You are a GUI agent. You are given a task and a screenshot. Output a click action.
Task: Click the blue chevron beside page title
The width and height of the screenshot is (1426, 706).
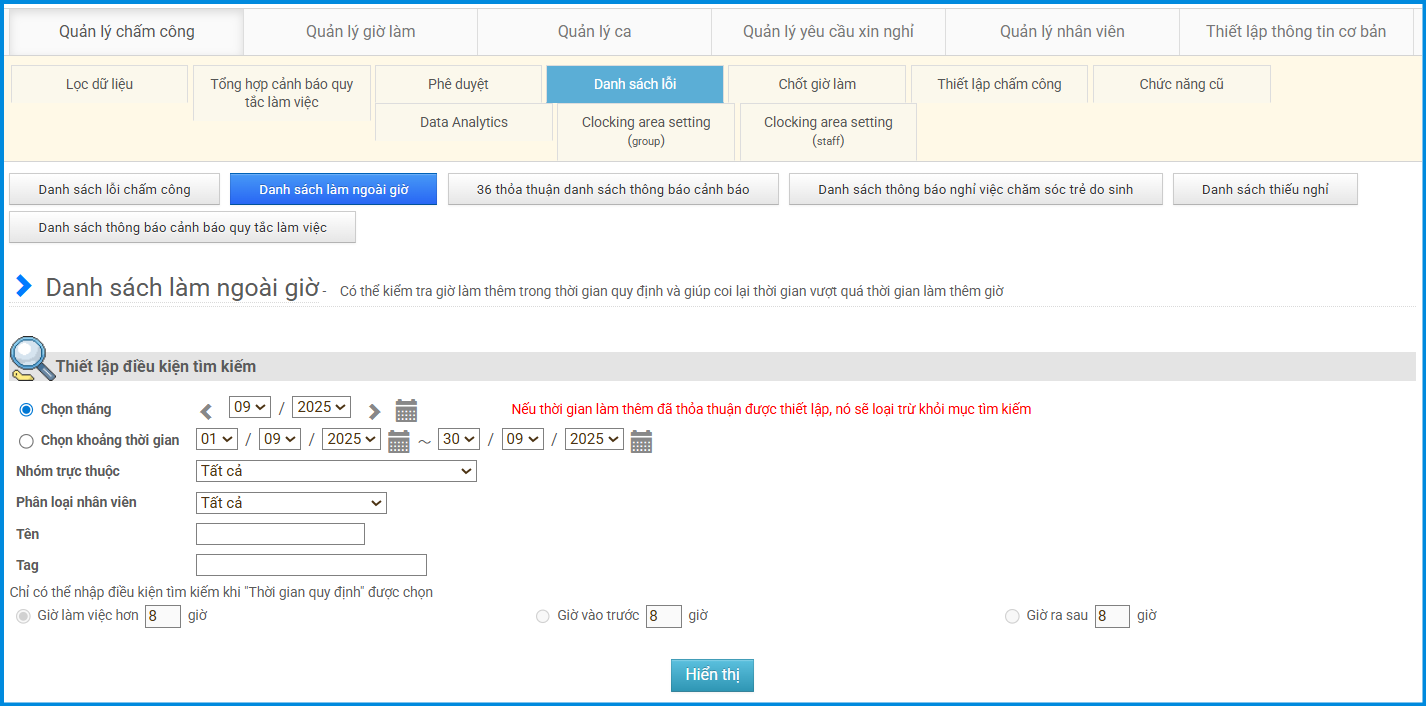click(x=24, y=286)
